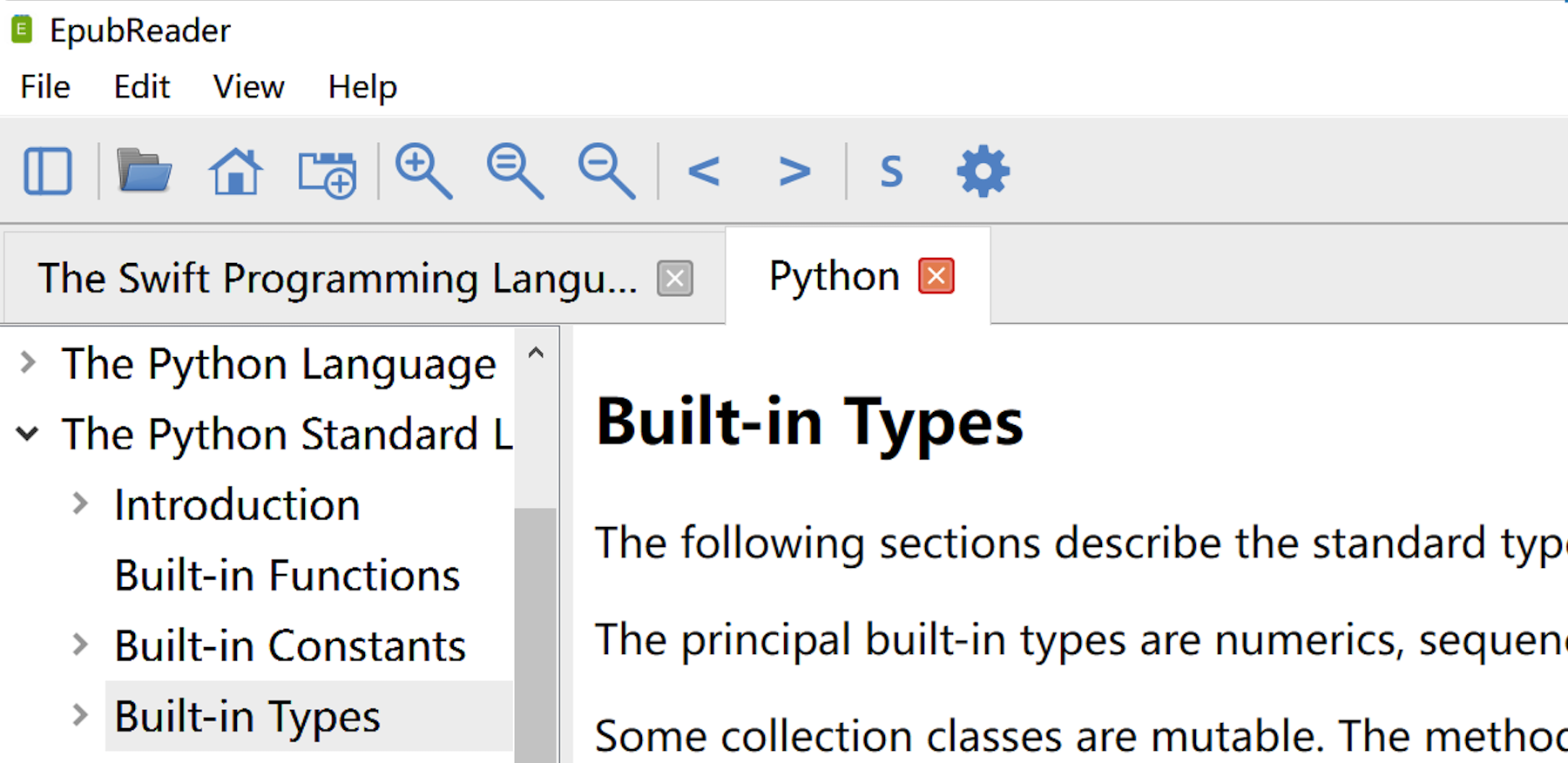Viewport: 1568px width, 763px height.
Task: Select The Python Language in contents
Action: click(x=279, y=364)
